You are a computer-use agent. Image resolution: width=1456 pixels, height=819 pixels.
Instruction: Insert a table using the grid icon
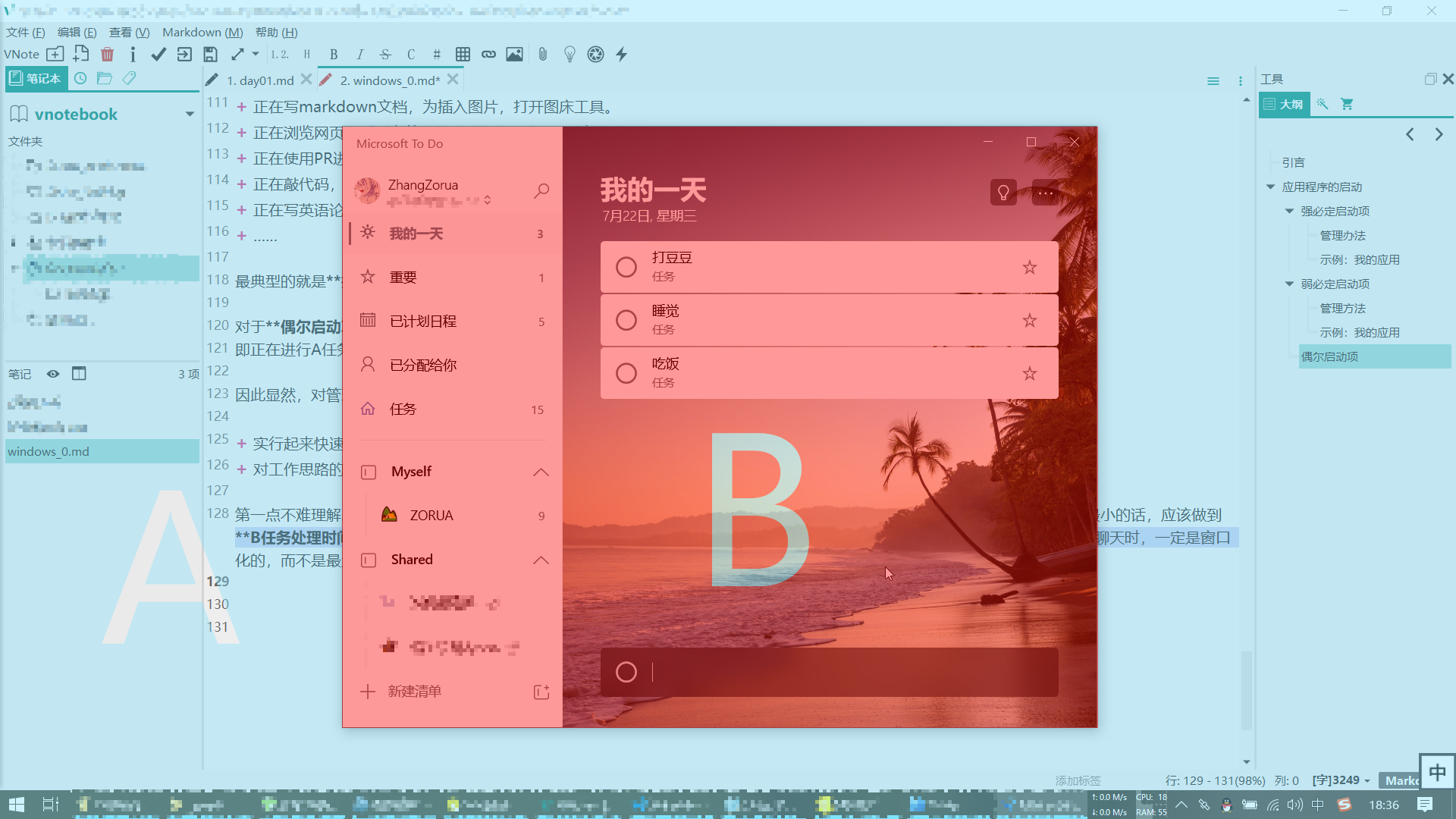click(463, 55)
